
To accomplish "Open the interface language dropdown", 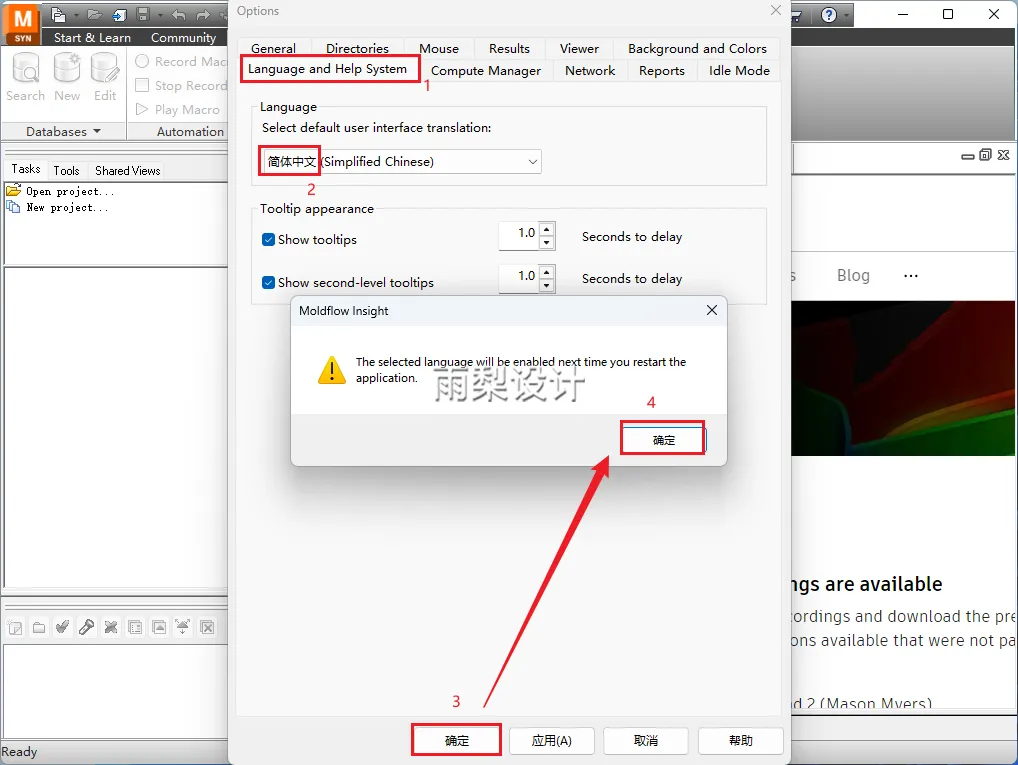I will coord(401,161).
